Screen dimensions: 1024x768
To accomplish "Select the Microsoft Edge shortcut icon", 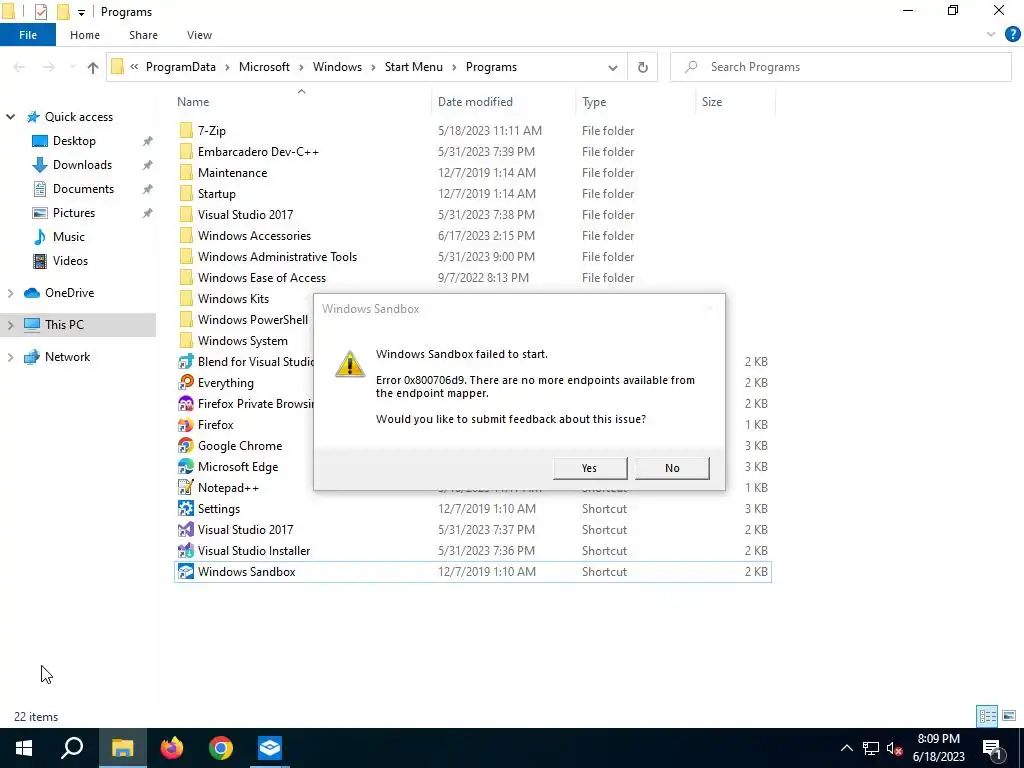I will point(186,467).
